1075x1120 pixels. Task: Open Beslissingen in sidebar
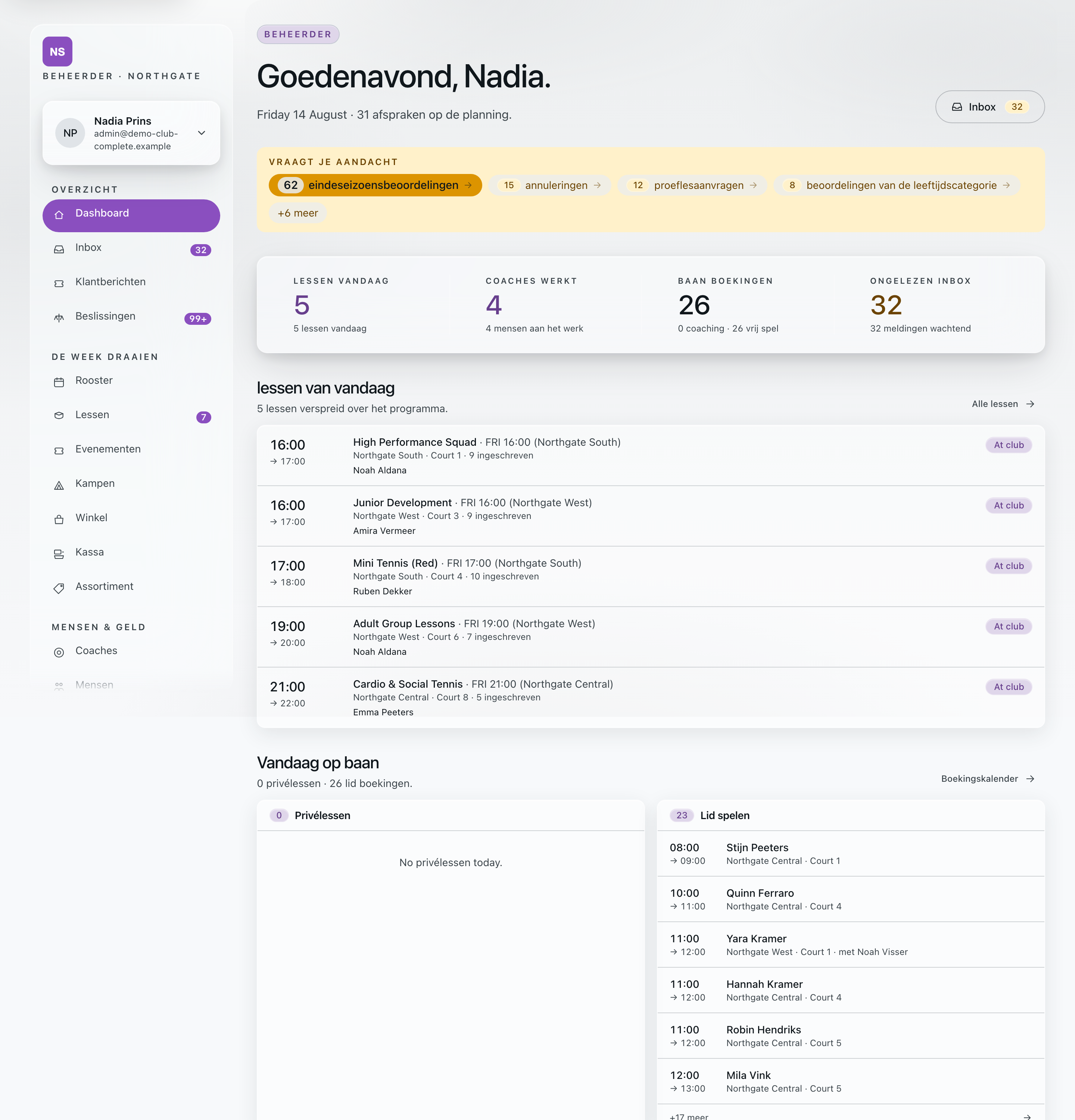coord(131,318)
